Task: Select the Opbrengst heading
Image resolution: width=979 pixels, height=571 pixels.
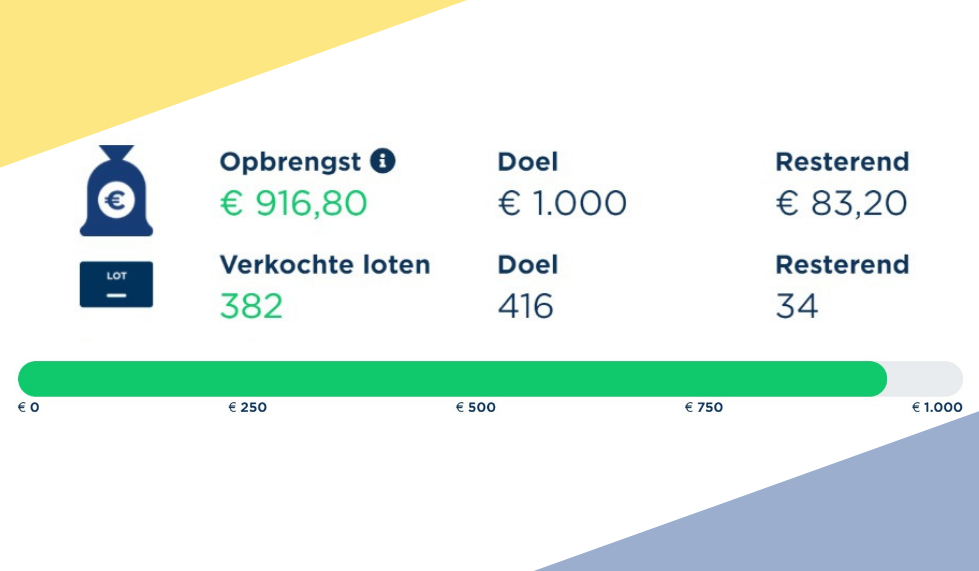Action: point(291,162)
